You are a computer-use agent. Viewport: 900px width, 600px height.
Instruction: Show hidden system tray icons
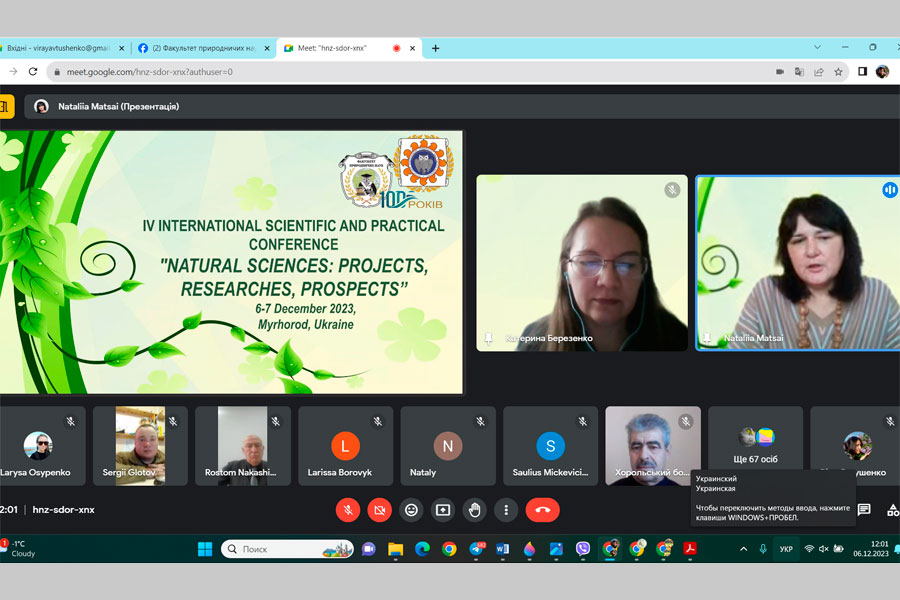(x=743, y=549)
